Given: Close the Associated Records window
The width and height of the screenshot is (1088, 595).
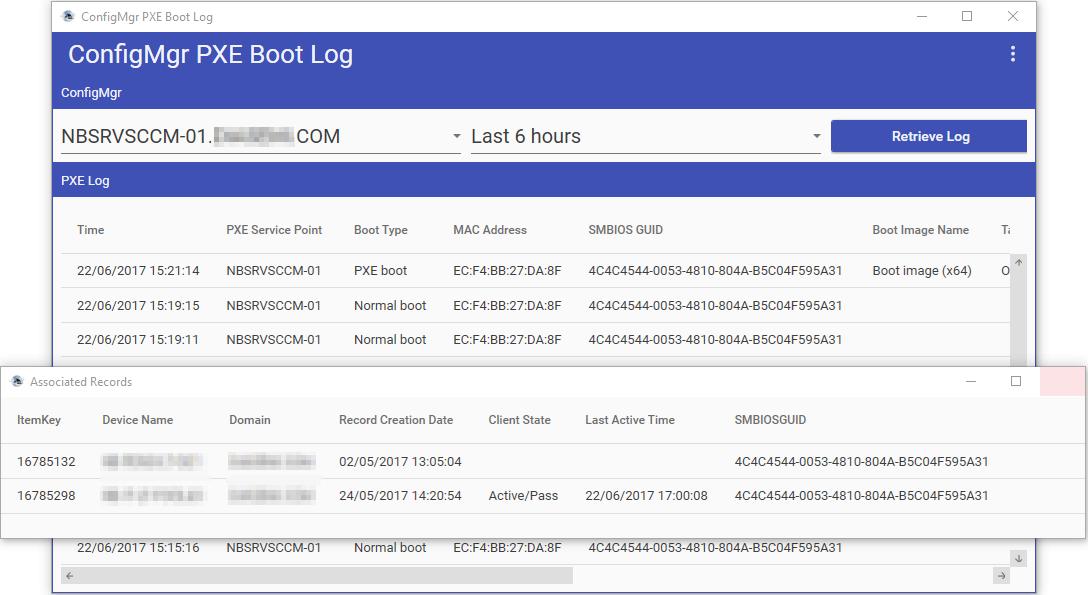Looking at the screenshot, I should (x=1062, y=381).
